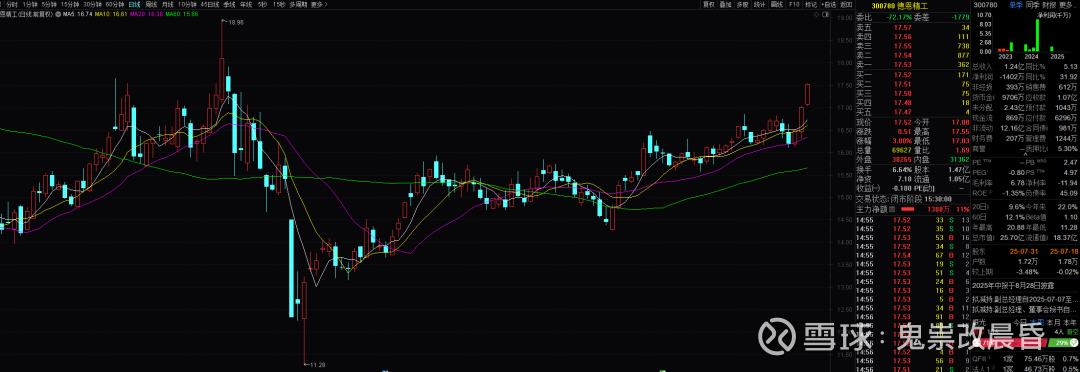Toggle the 标记 mark option

click(811, 4)
